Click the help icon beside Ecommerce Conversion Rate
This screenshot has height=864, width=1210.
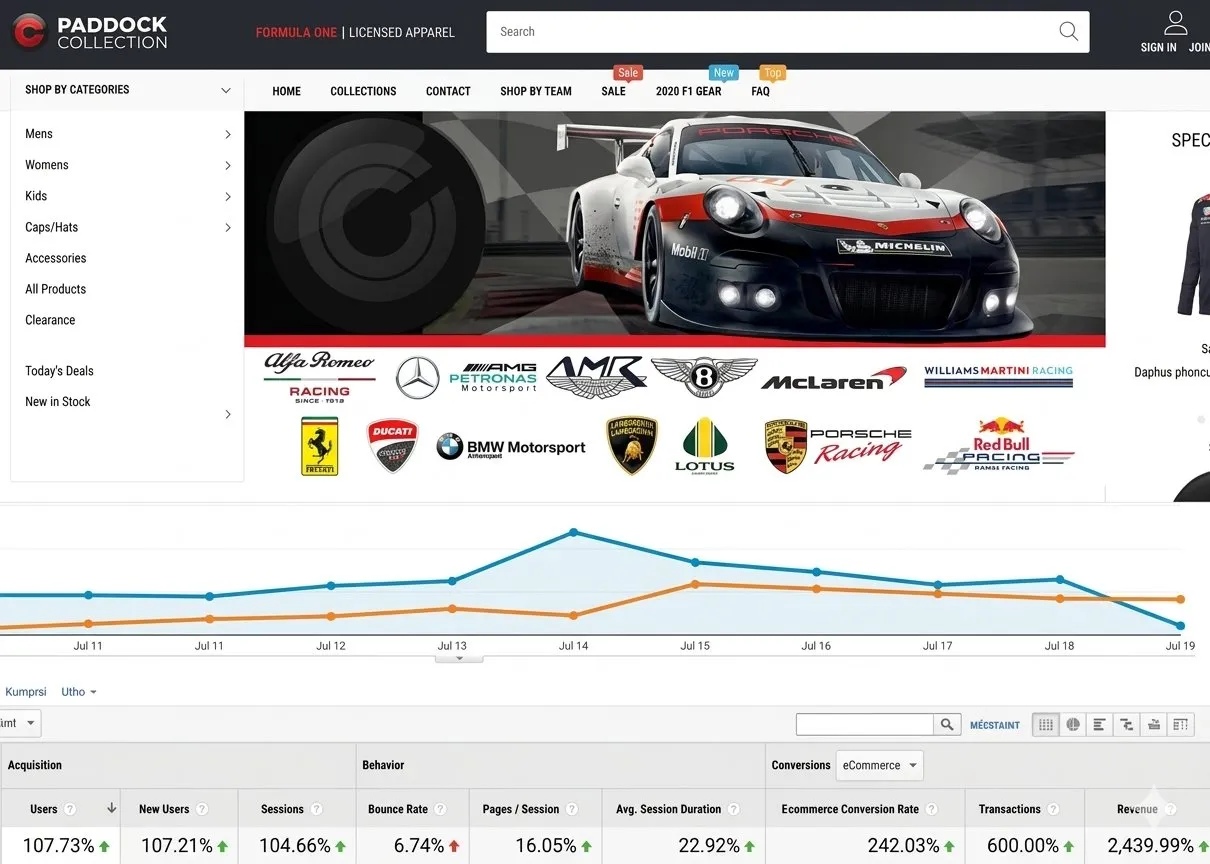pyautogui.click(x=931, y=809)
